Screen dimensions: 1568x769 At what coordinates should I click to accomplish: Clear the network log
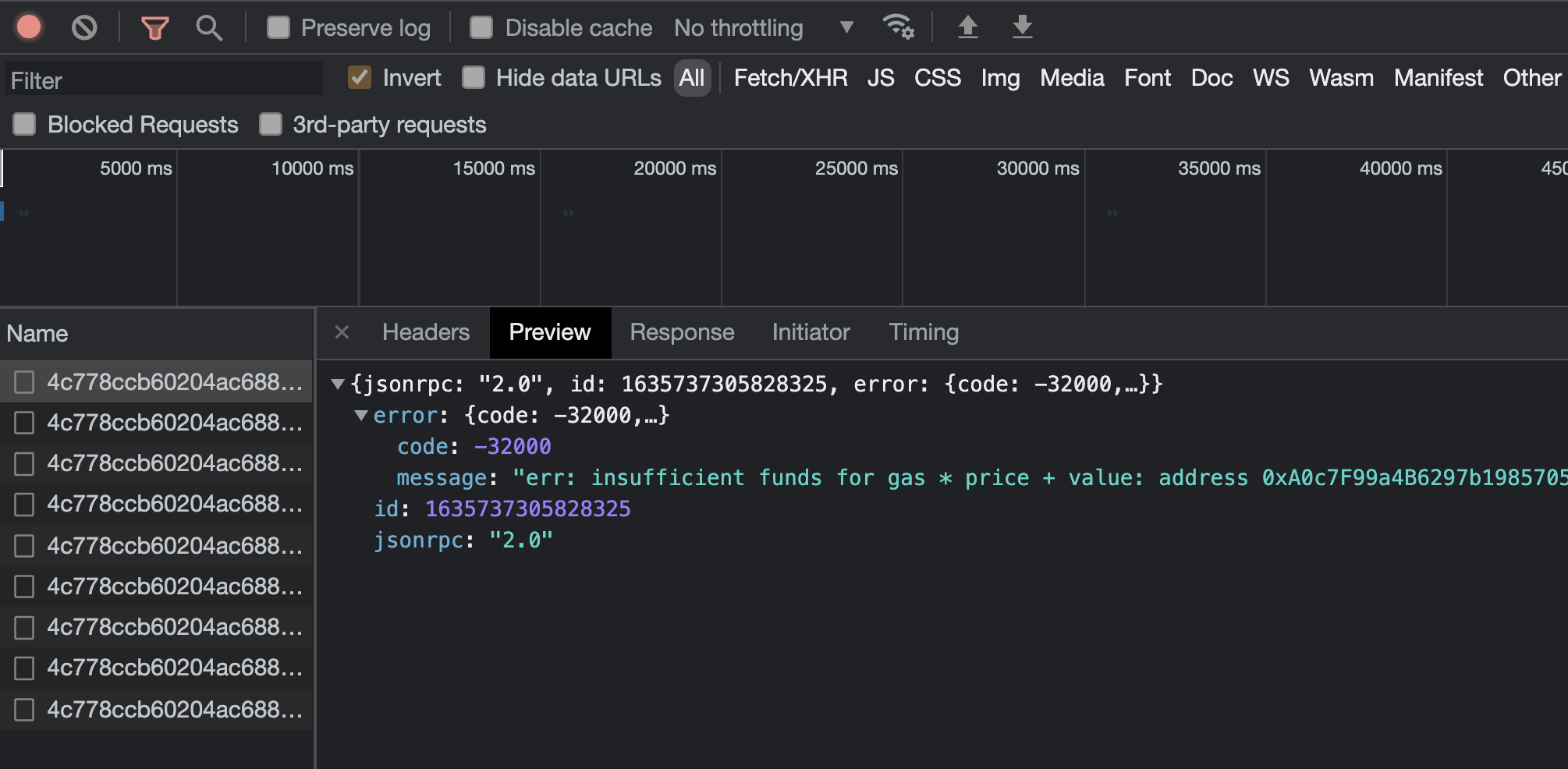pos(84,28)
